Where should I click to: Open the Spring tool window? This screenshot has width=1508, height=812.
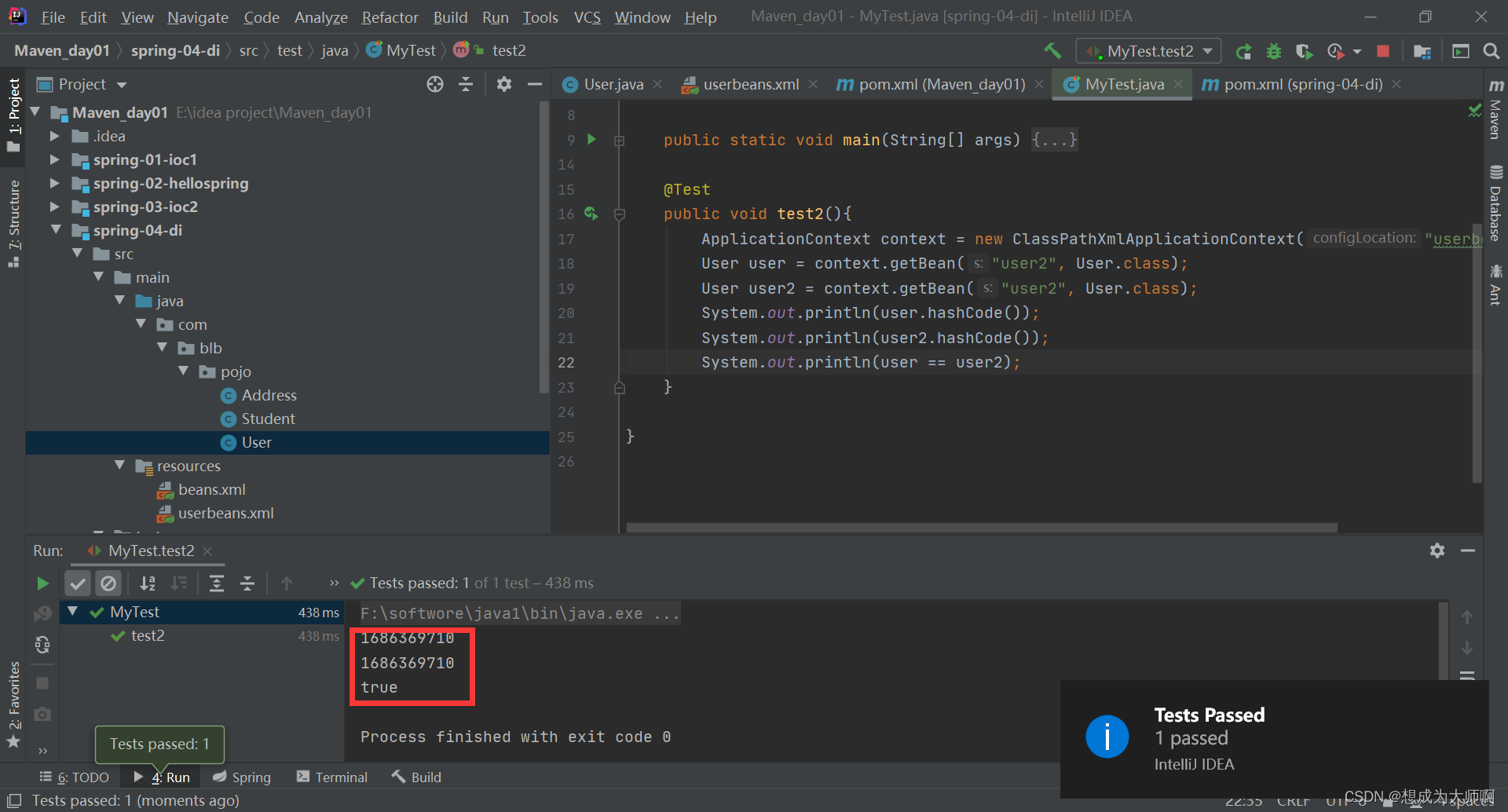[242, 777]
